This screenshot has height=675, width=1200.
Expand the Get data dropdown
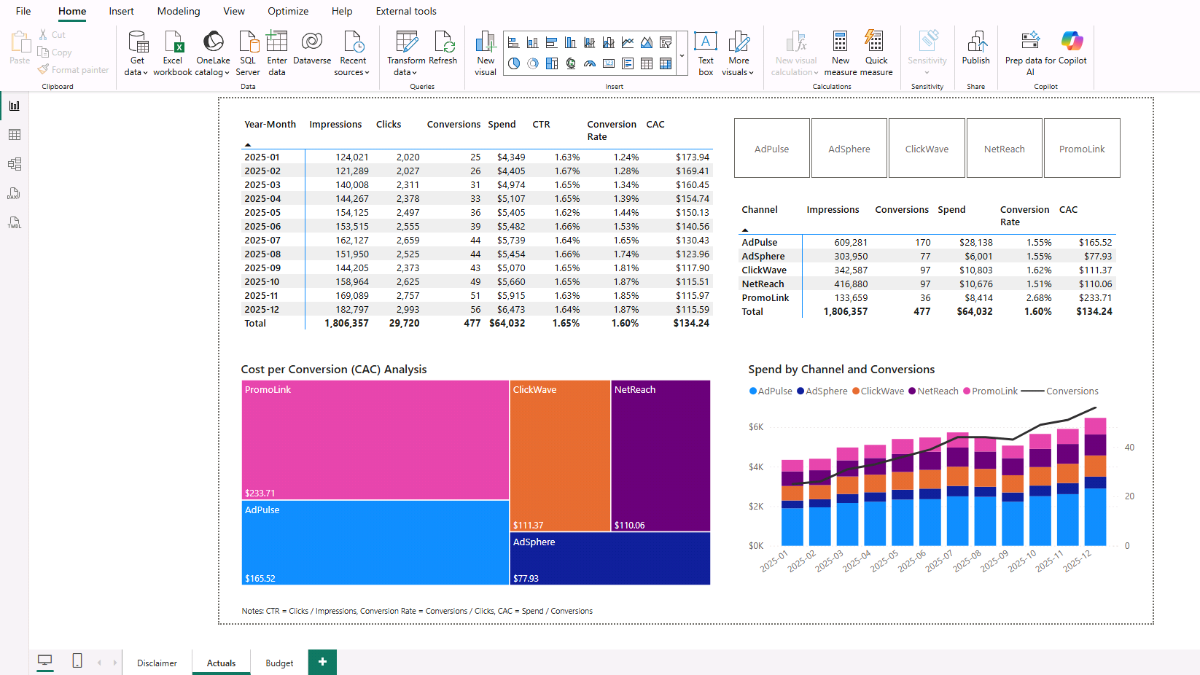coord(137,72)
